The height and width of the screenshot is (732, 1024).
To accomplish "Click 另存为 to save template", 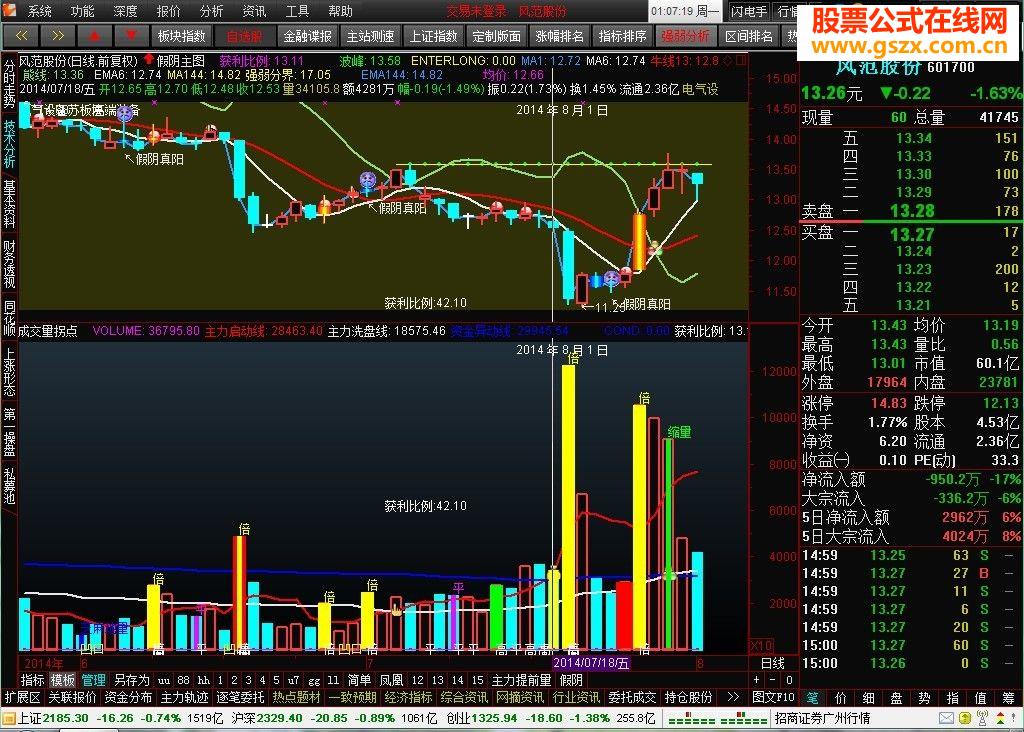I will click(131, 680).
